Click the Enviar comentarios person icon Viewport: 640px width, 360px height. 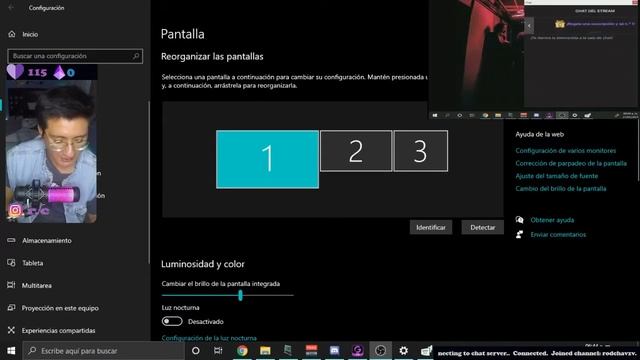coord(519,234)
